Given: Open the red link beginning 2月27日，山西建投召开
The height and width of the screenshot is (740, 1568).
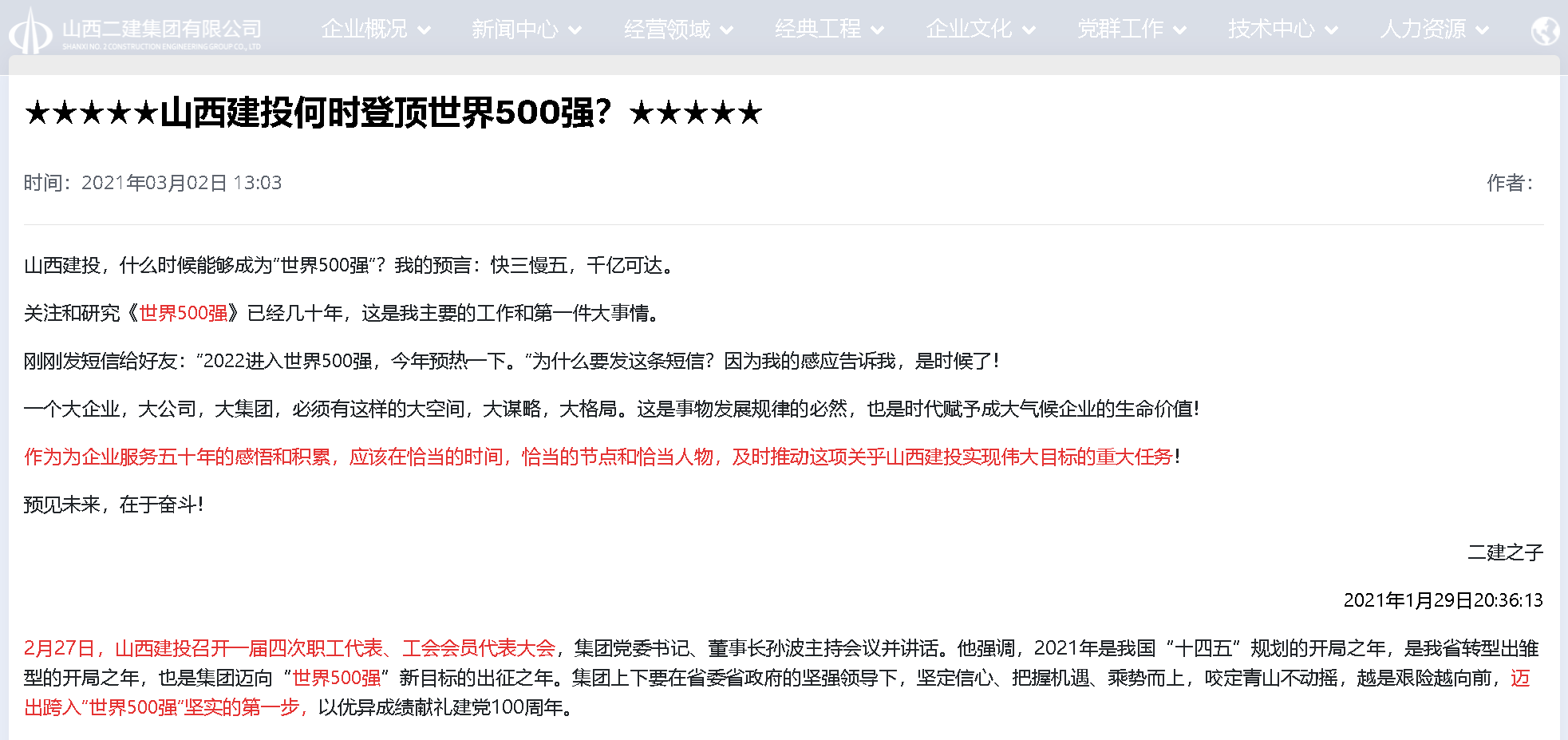Looking at the screenshot, I should (290, 648).
